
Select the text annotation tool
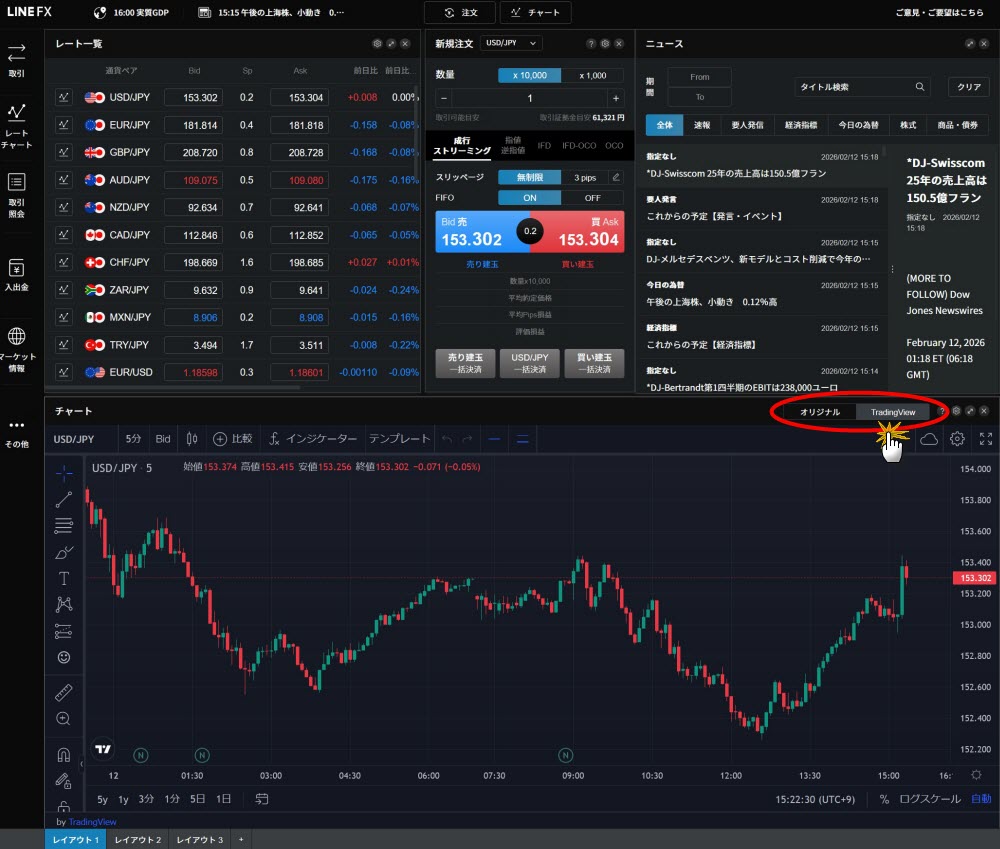pyautogui.click(x=64, y=578)
